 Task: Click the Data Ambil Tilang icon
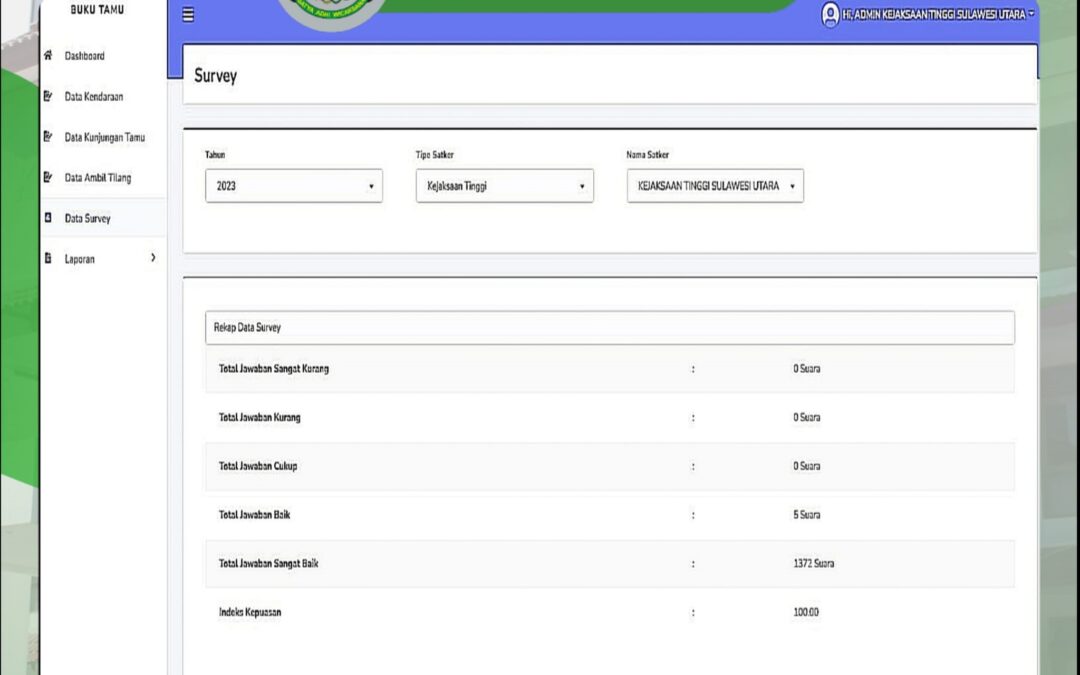click(48, 178)
